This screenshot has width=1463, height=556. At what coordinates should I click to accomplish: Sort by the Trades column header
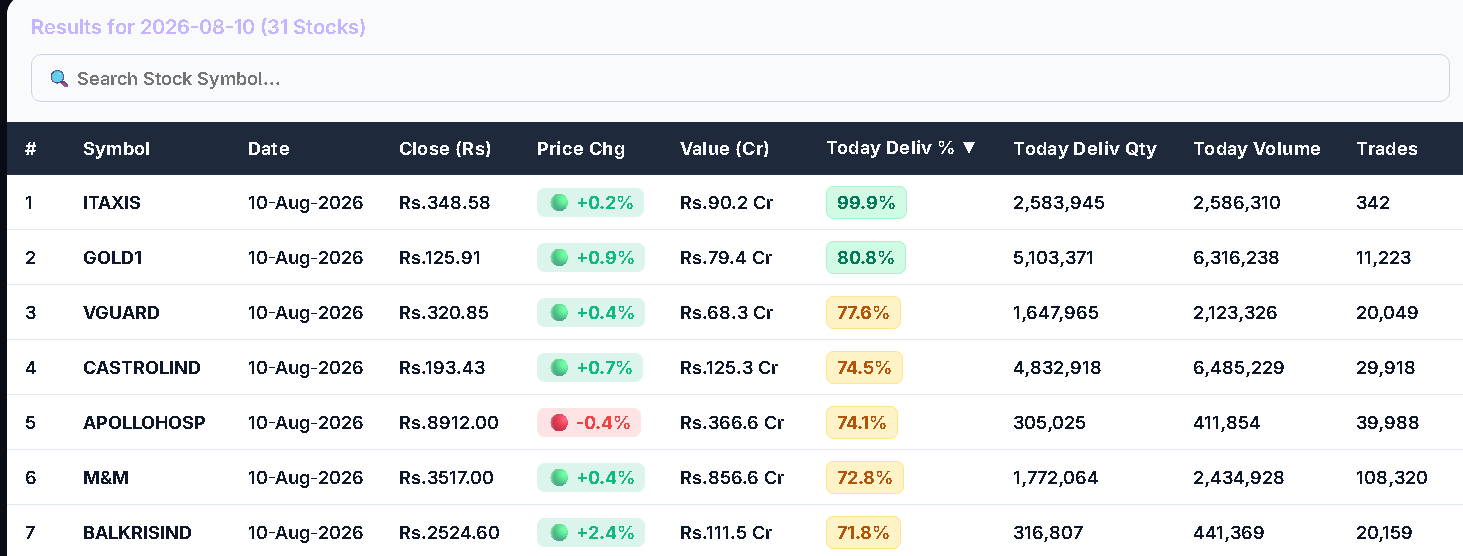(x=1387, y=149)
